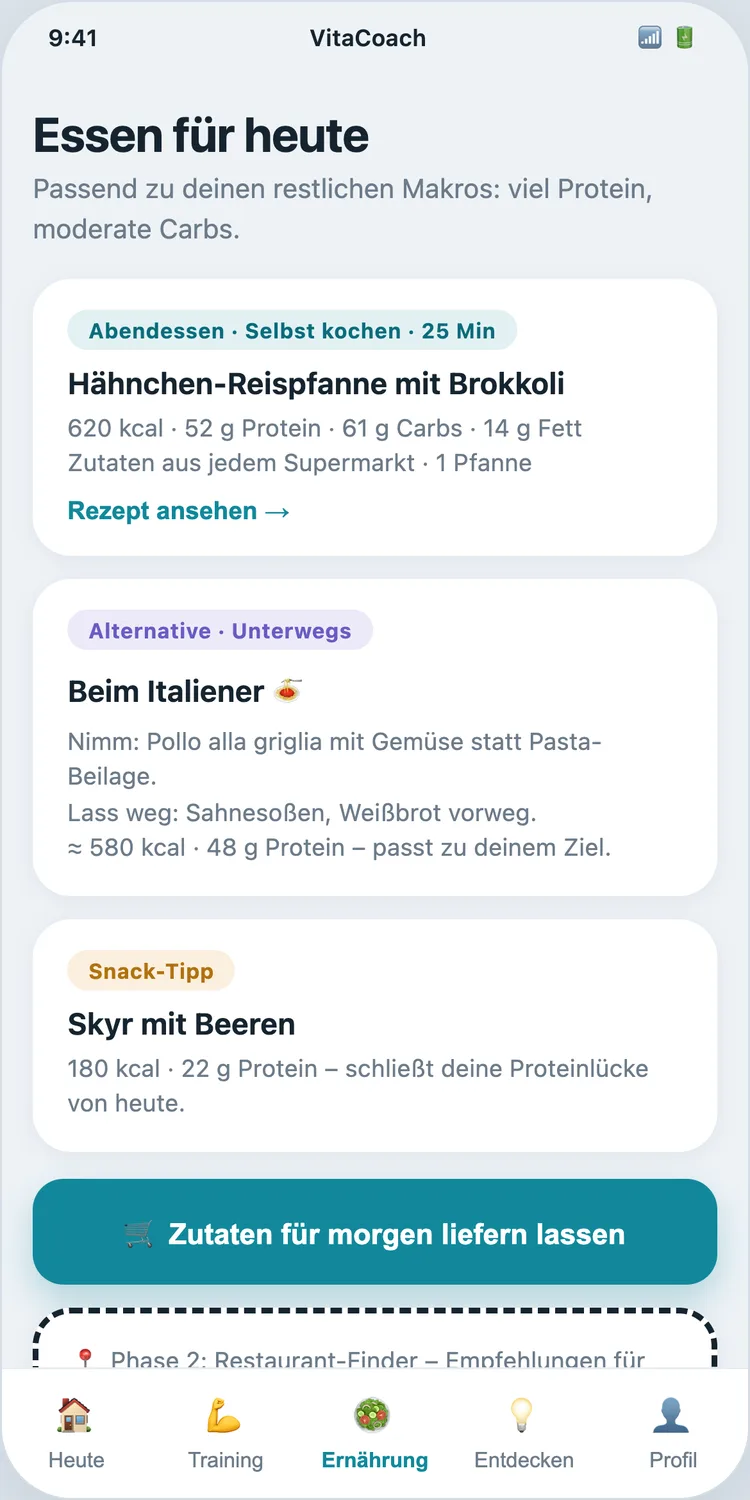Open the Hähnchen-Reispfanne mit Brokkoli title
Screen dimensions: 750x1500
(x=316, y=384)
